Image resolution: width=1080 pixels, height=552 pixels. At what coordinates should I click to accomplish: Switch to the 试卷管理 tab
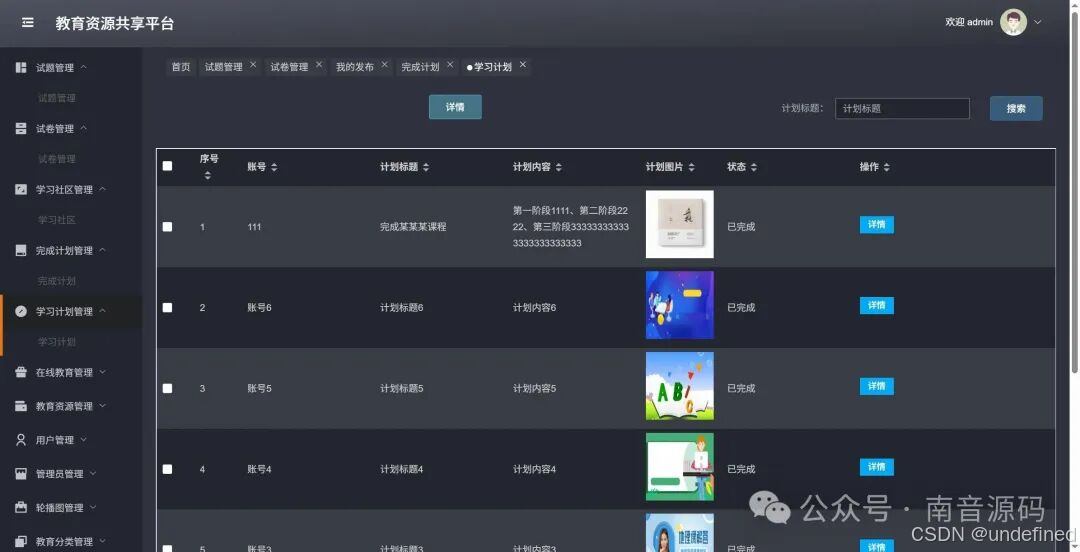pyautogui.click(x=289, y=67)
